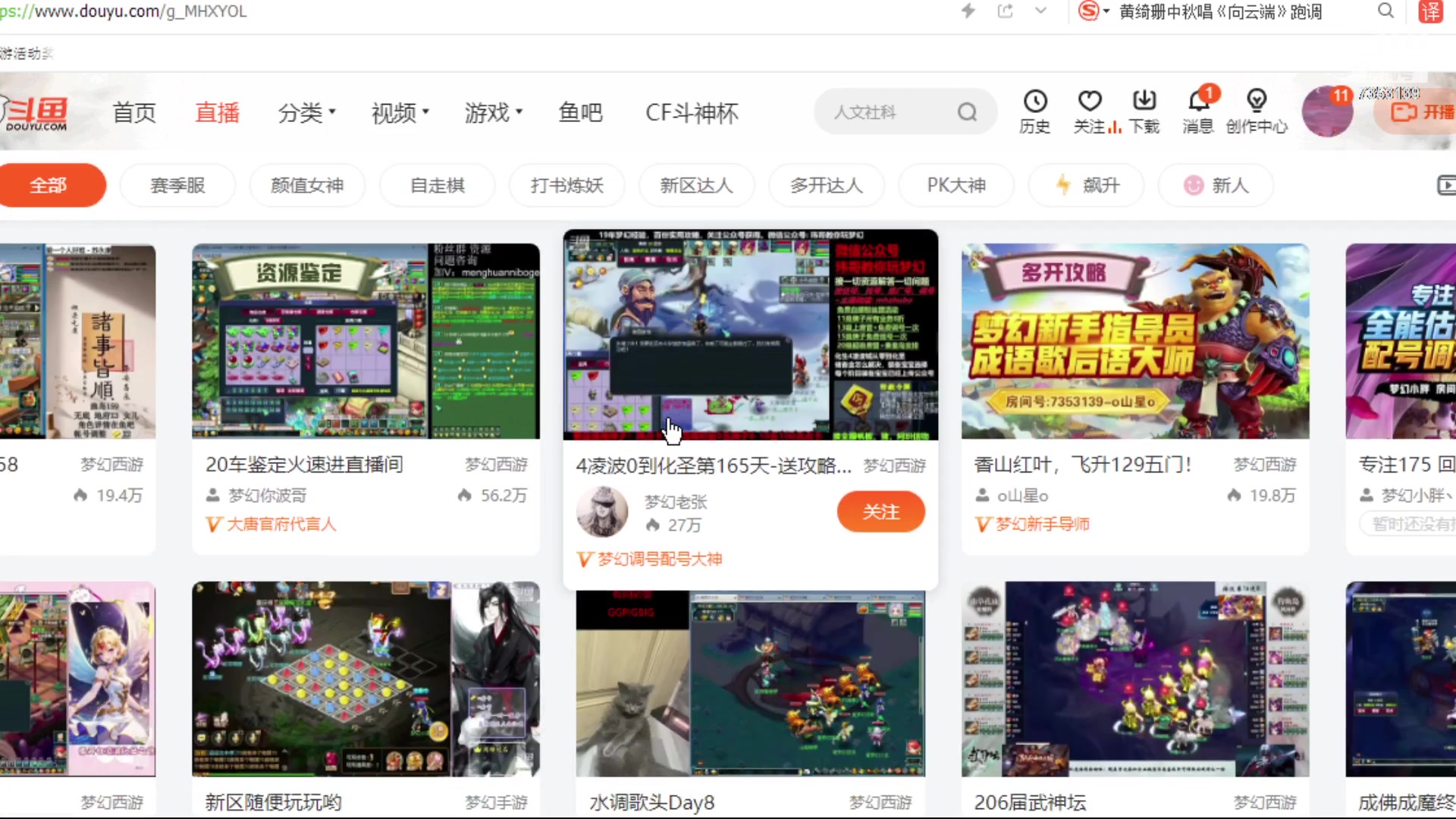The image size is (1456, 819).
Task: Open the 鱼吧 section
Action: (x=580, y=112)
